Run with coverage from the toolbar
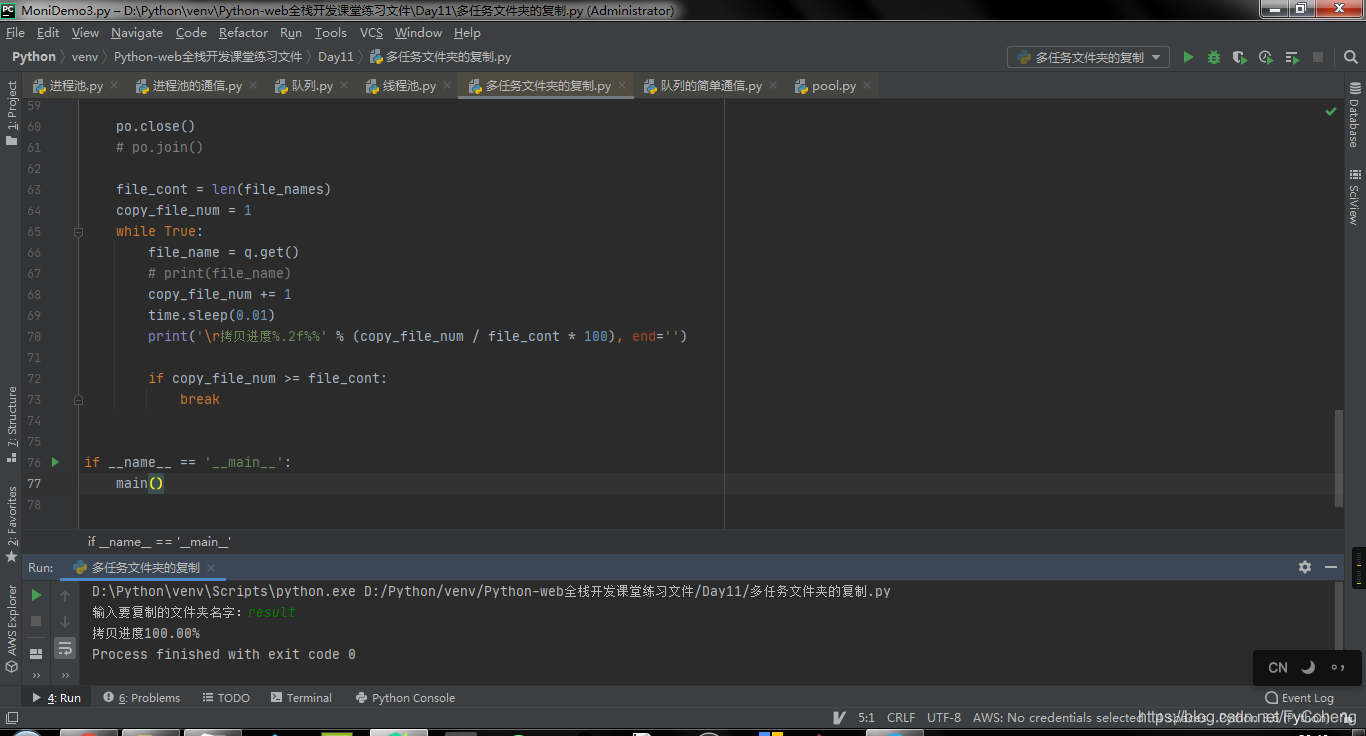The height and width of the screenshot is (736, 1366). (x=1240, y=57)
